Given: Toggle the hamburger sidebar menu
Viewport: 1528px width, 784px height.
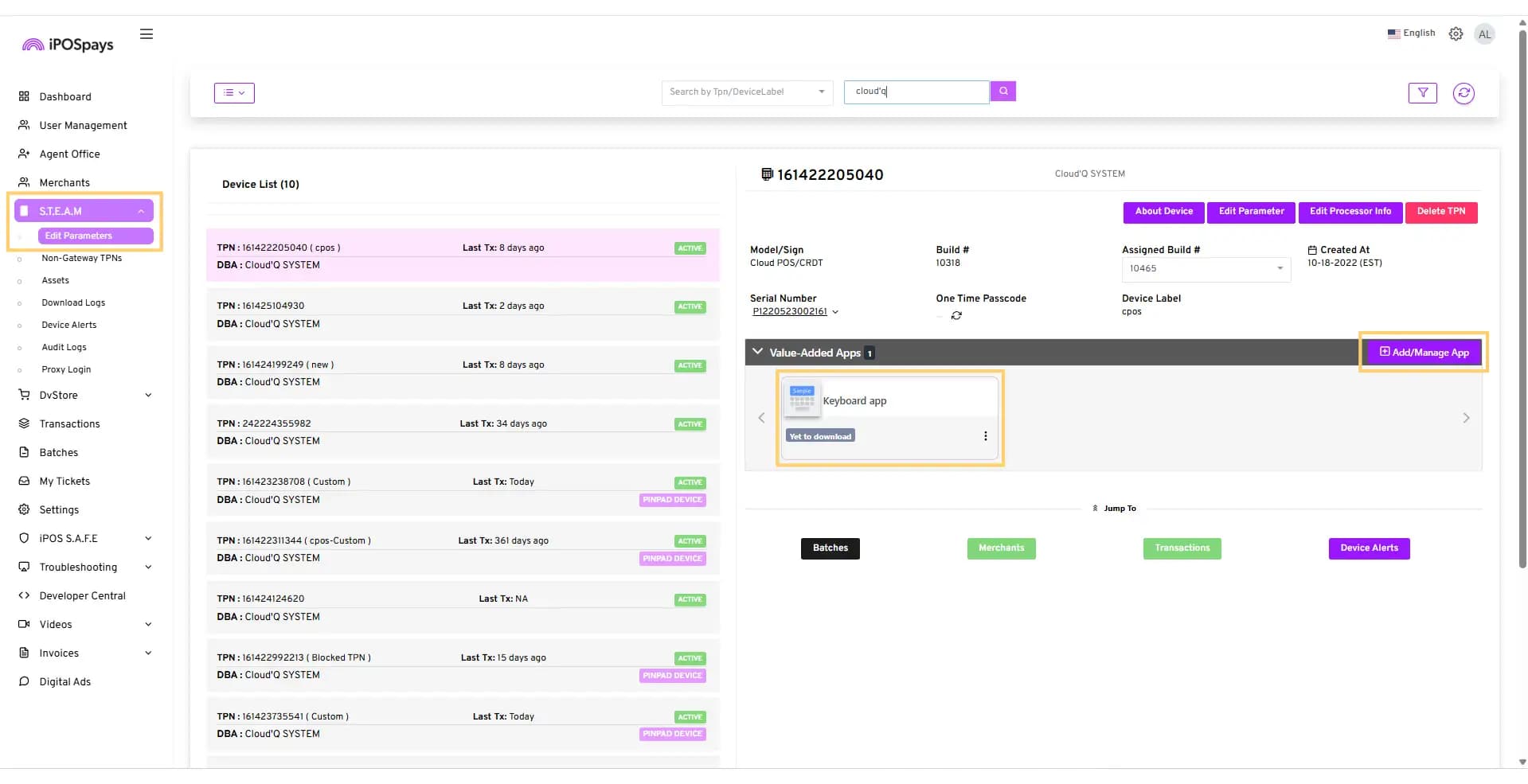Looking at the screenshot, I should [x=147, y=34].
